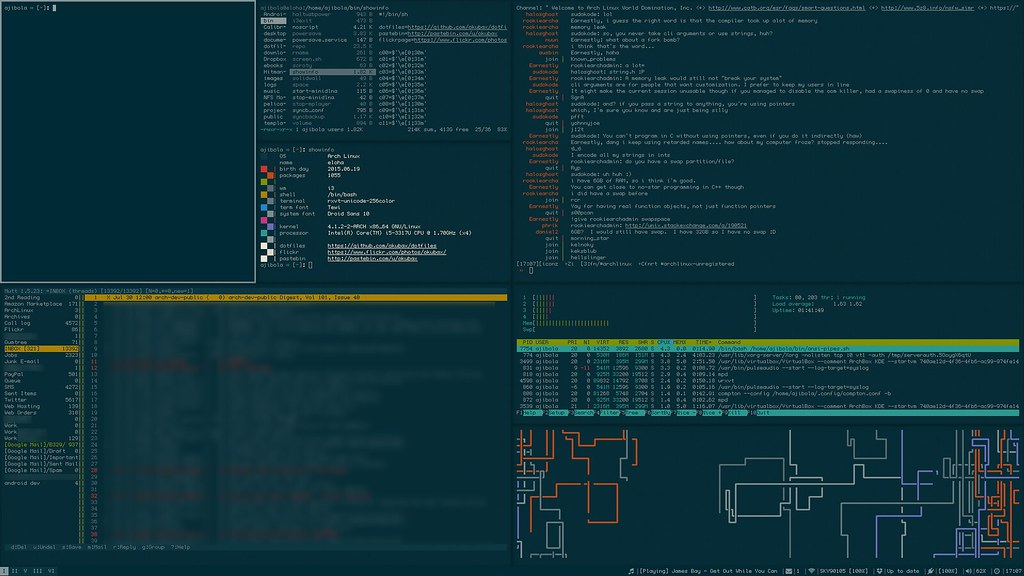Toggle F5 Tree view in htop

(632, 413)
